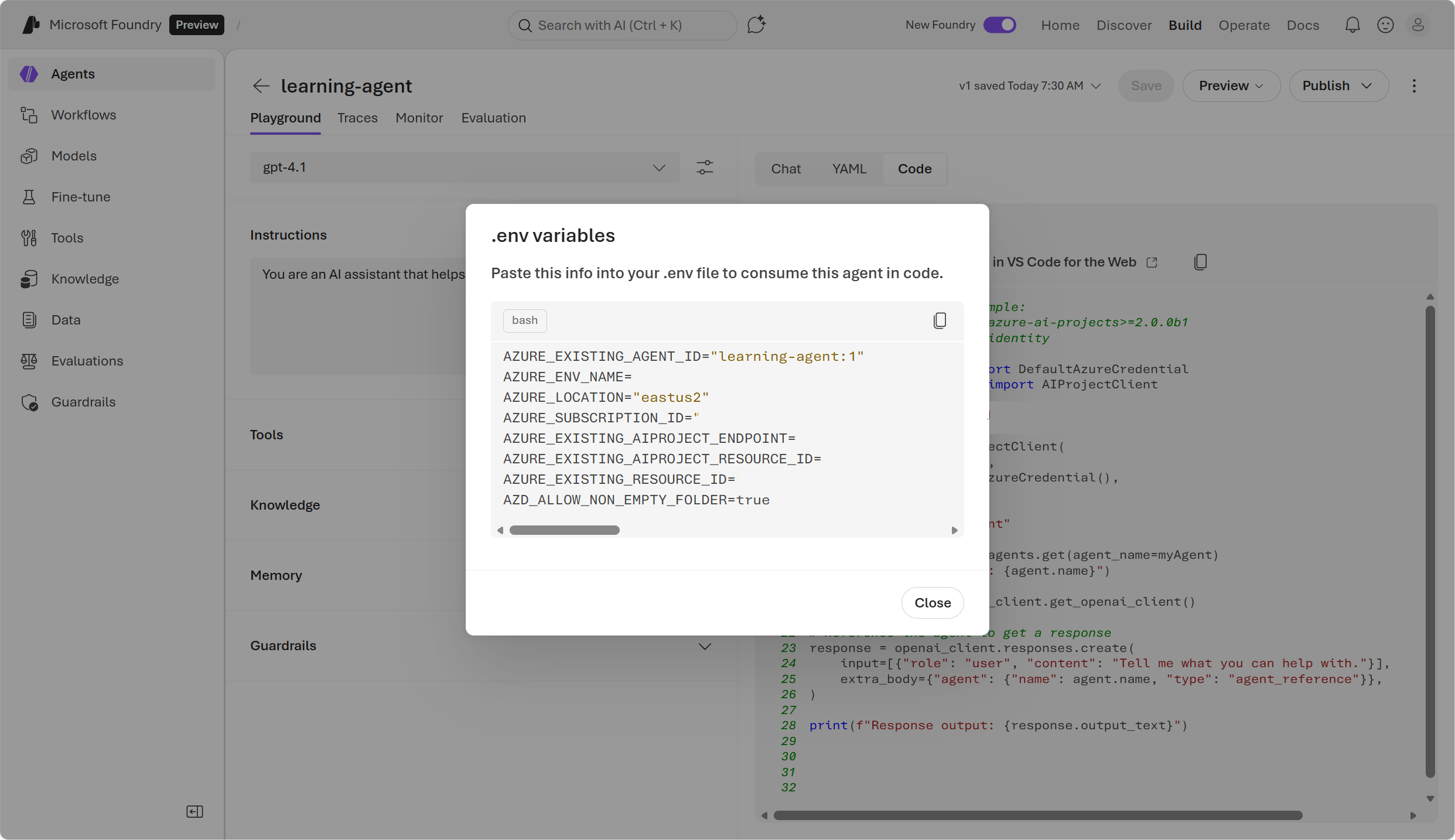This screenshot has height=840, width=1455.
Task: Click the Save button
Action: point(1146,86)
